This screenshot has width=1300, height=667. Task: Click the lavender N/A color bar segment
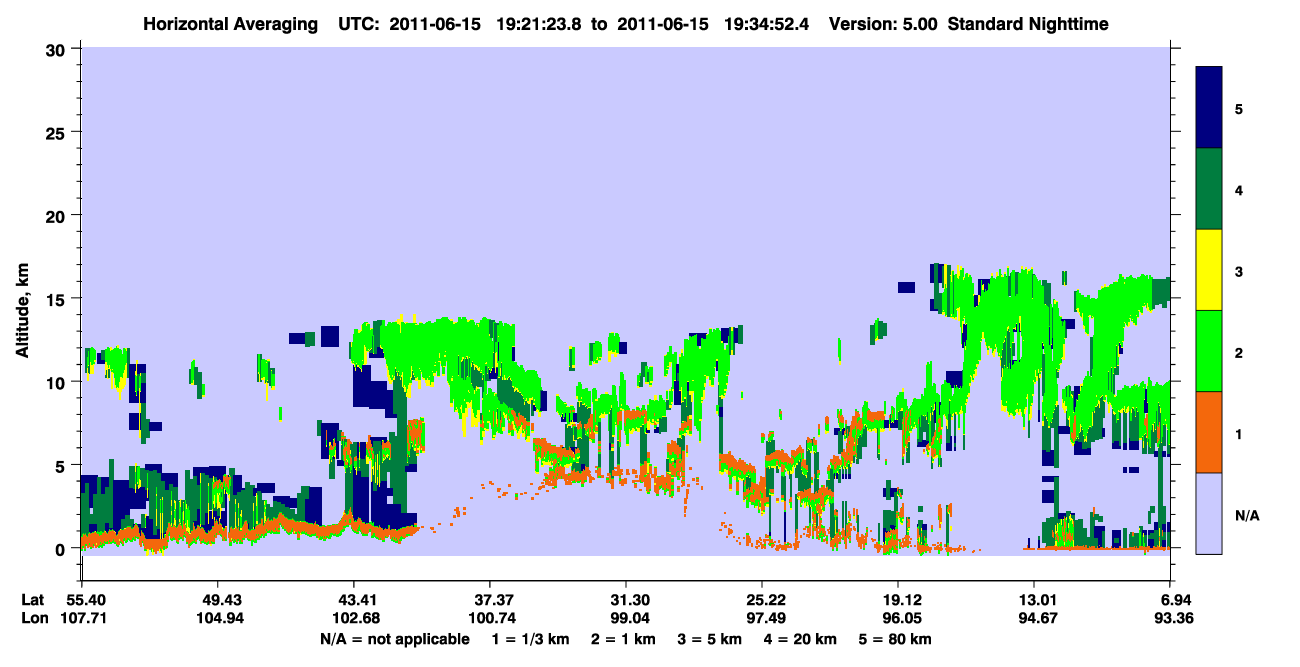click(x=1209, y=513)
